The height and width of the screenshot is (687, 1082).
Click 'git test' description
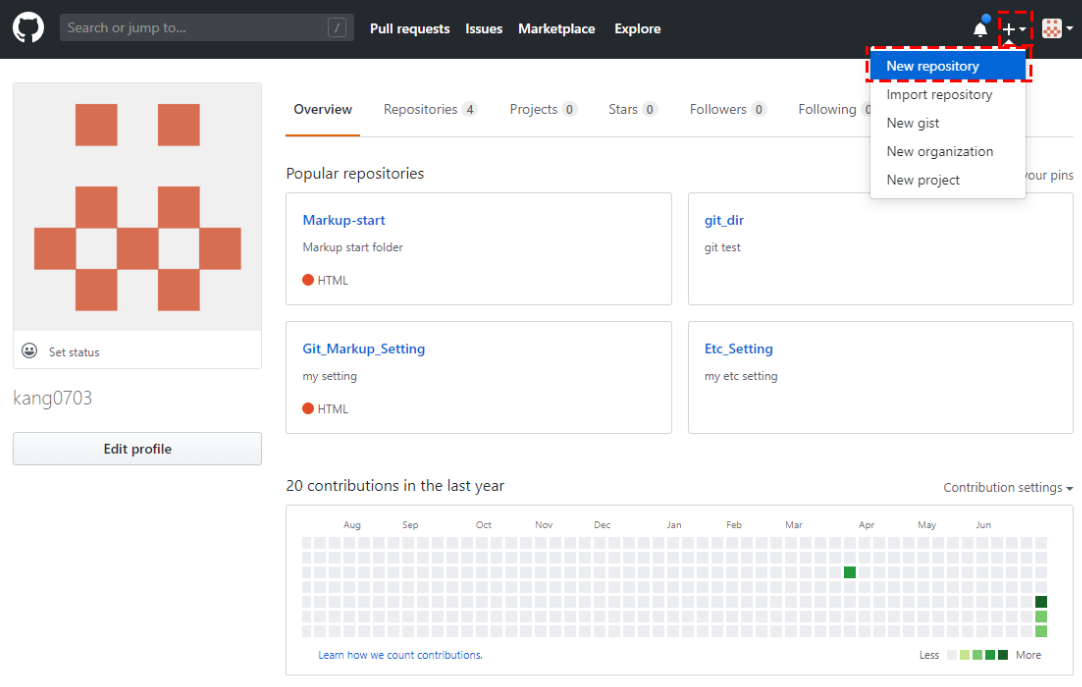722,247
